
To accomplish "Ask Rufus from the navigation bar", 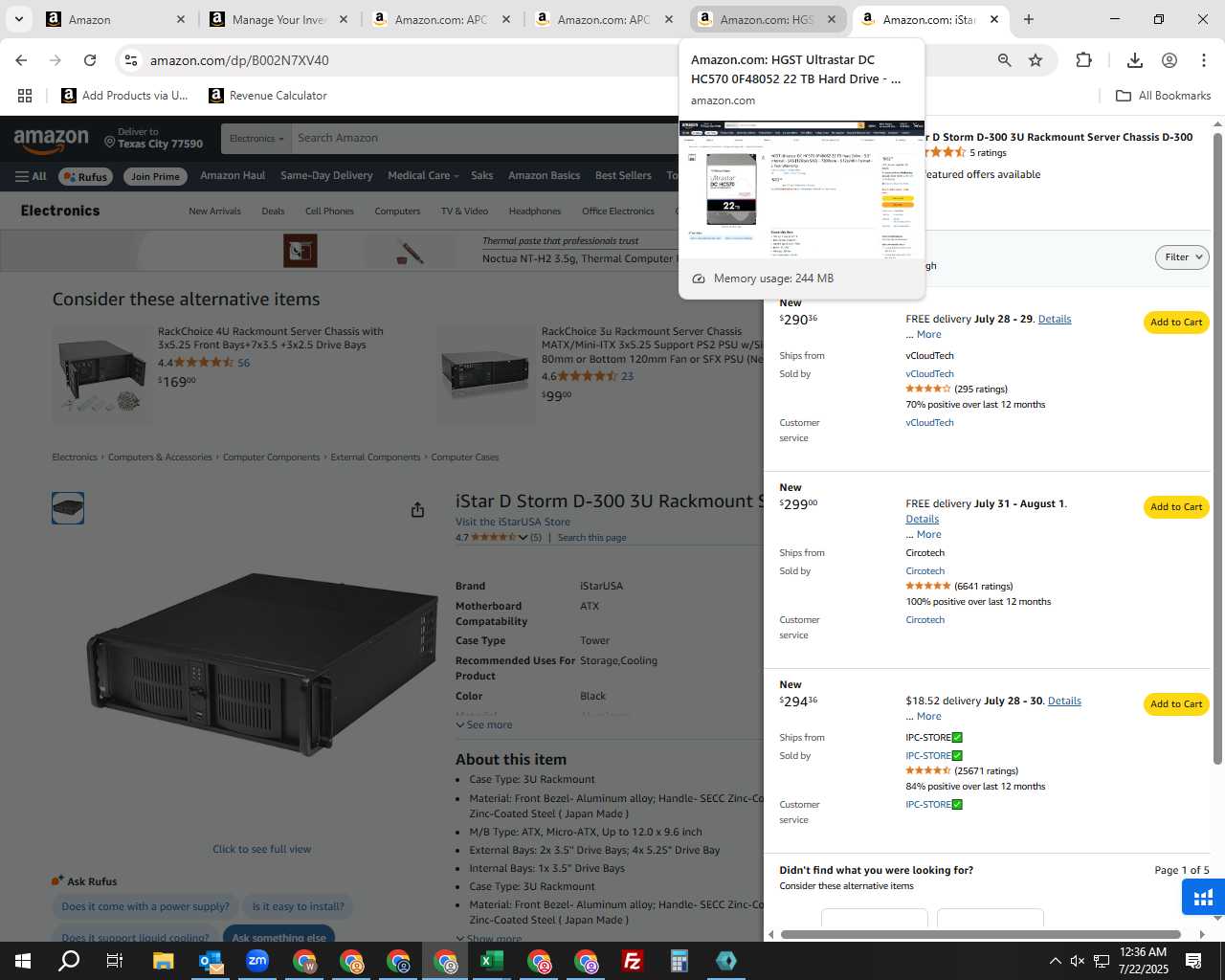I will 85,176.
